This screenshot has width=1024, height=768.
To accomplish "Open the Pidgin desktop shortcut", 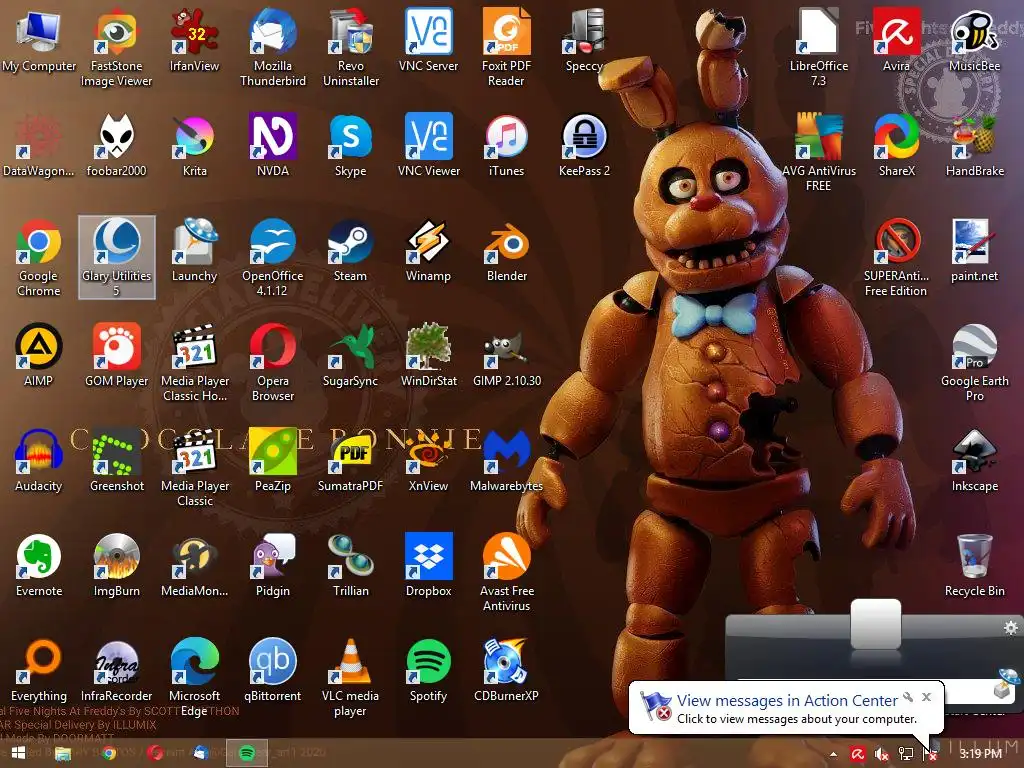I will tap(273, 566).
